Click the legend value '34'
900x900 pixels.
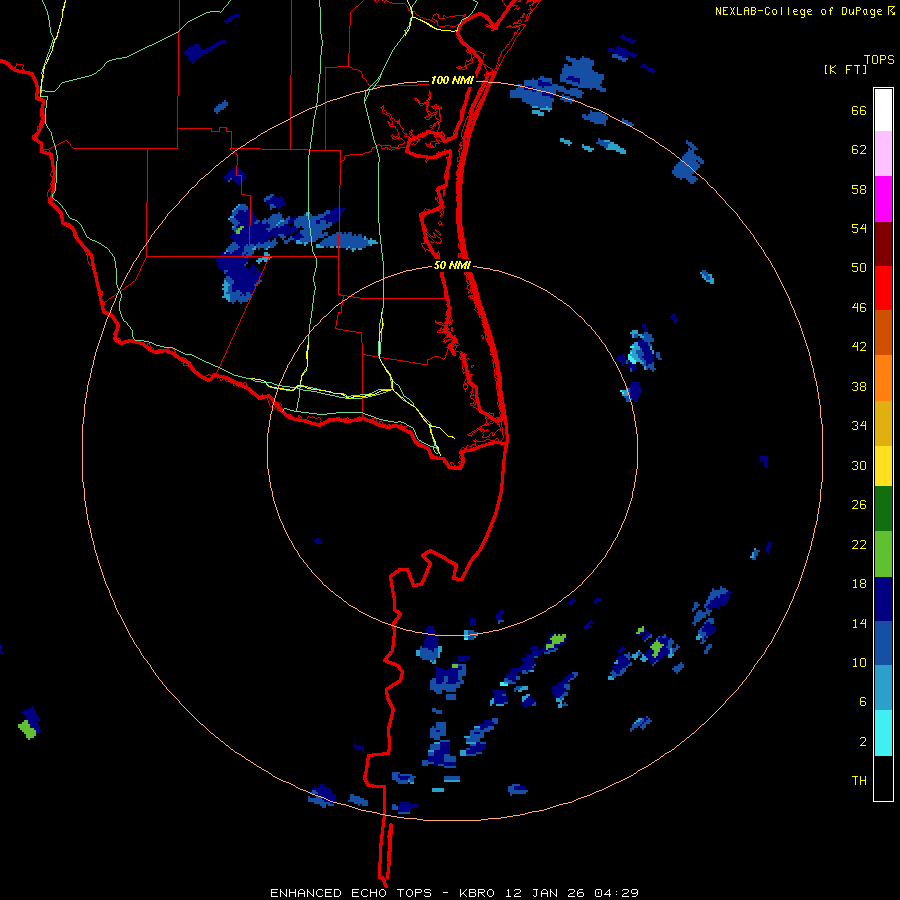(x=859, y=426)
